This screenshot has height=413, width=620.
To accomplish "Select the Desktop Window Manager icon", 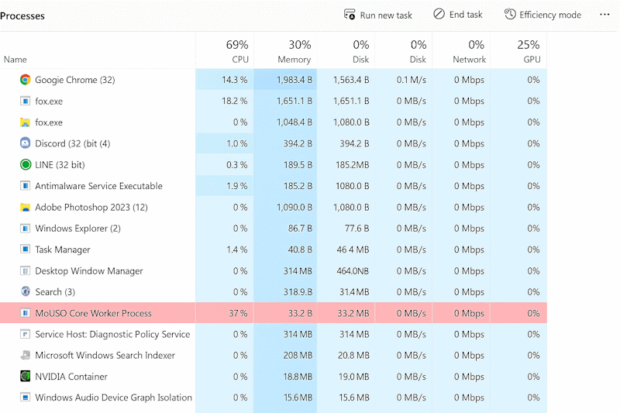I will [x=25, y=271].
